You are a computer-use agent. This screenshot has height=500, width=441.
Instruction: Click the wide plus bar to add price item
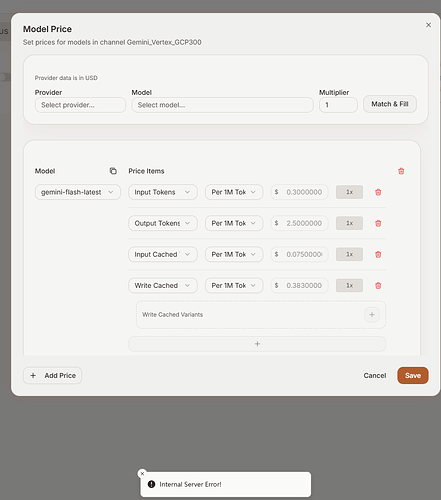(x=257, y=344)
